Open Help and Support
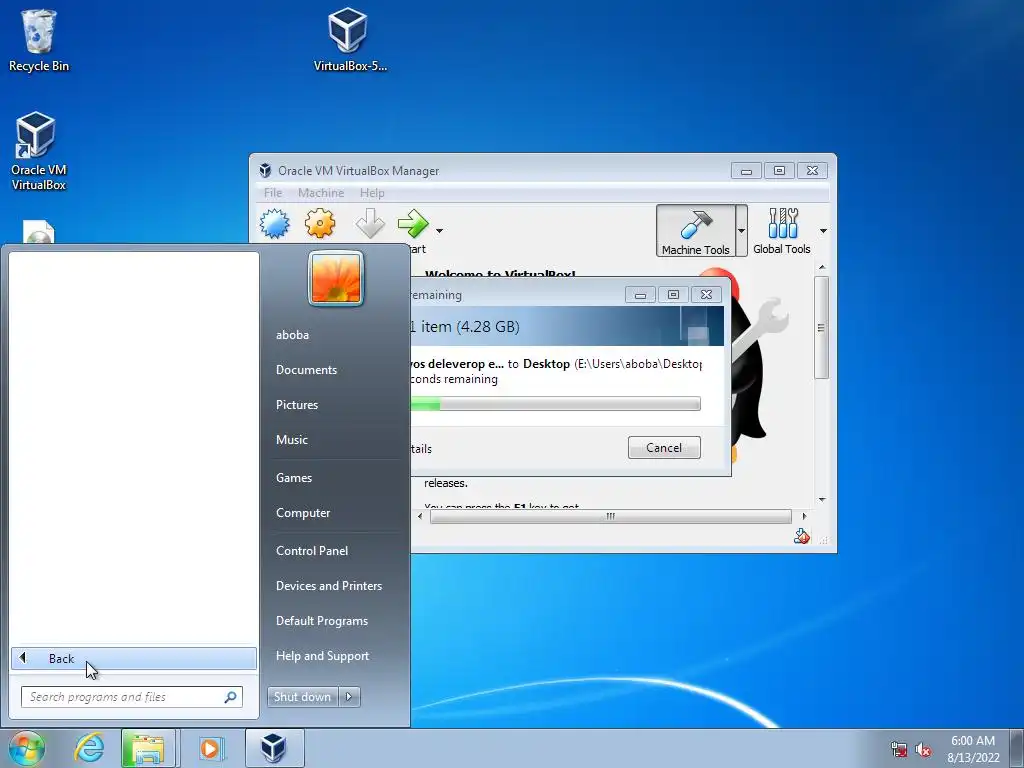 tap(323, 656)
